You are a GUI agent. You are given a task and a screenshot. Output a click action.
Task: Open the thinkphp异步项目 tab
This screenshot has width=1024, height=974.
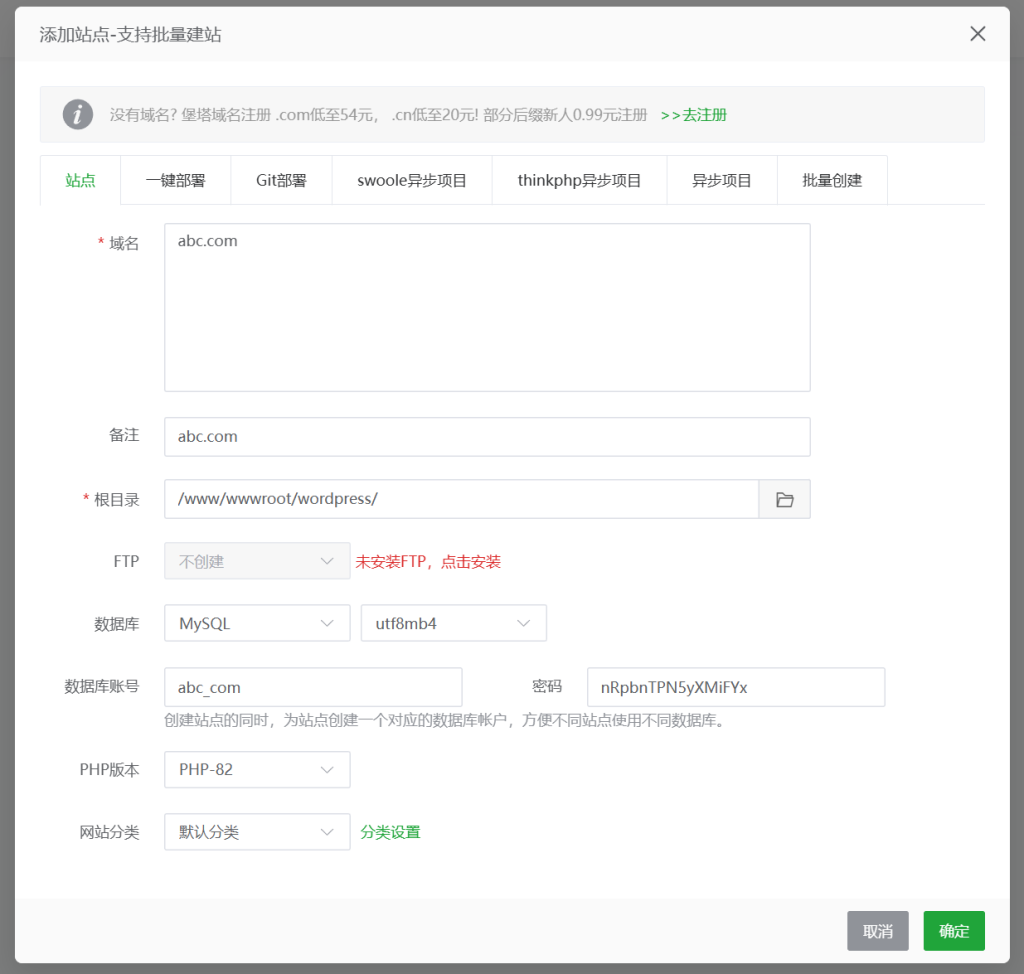click(579, 181)
